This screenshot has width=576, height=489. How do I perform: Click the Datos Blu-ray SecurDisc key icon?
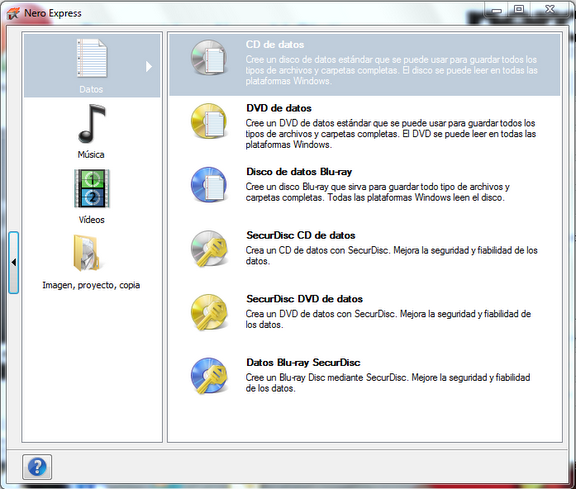pyautogui.click(x=209, y=375)
